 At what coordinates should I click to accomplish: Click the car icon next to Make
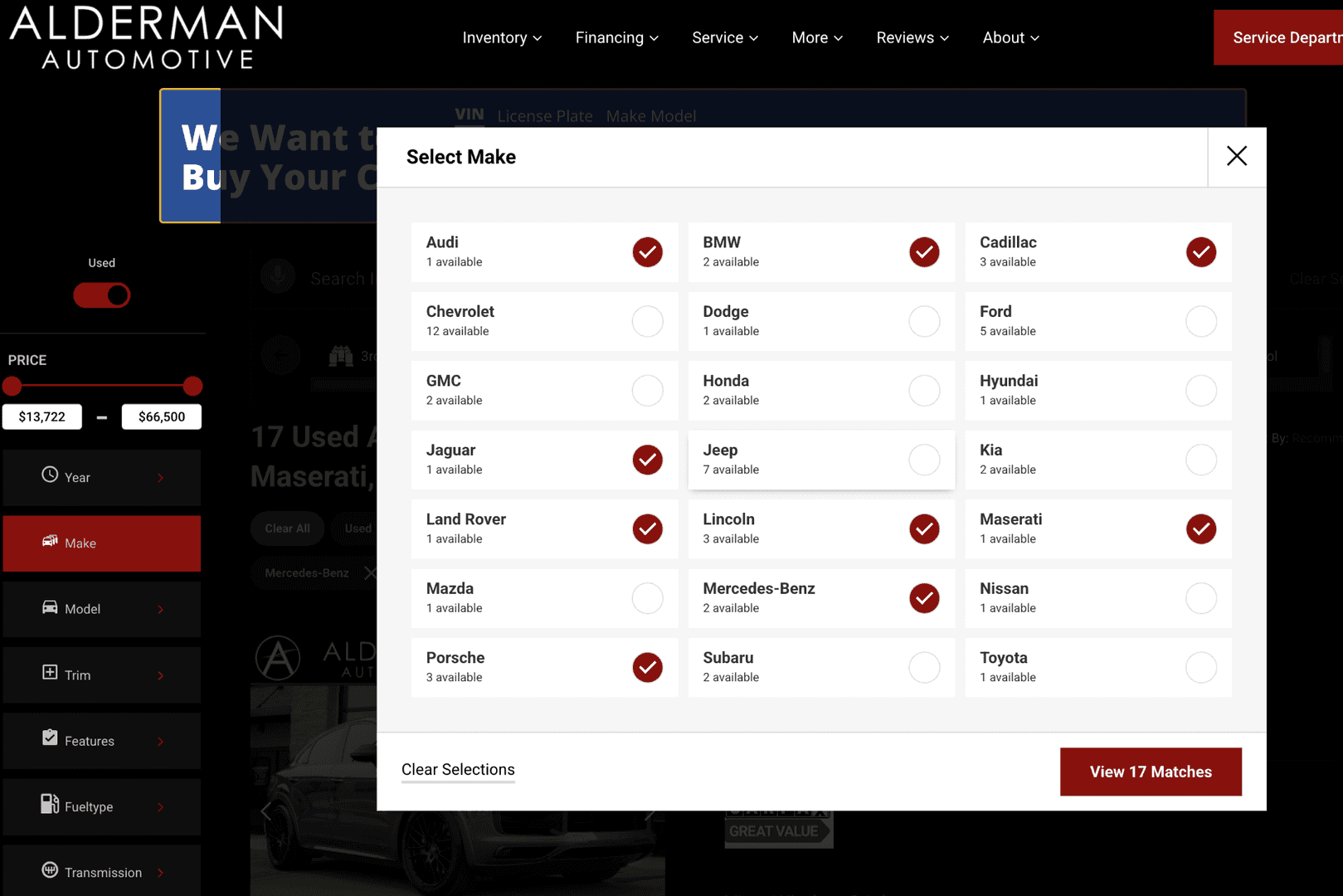coord(50,541)
